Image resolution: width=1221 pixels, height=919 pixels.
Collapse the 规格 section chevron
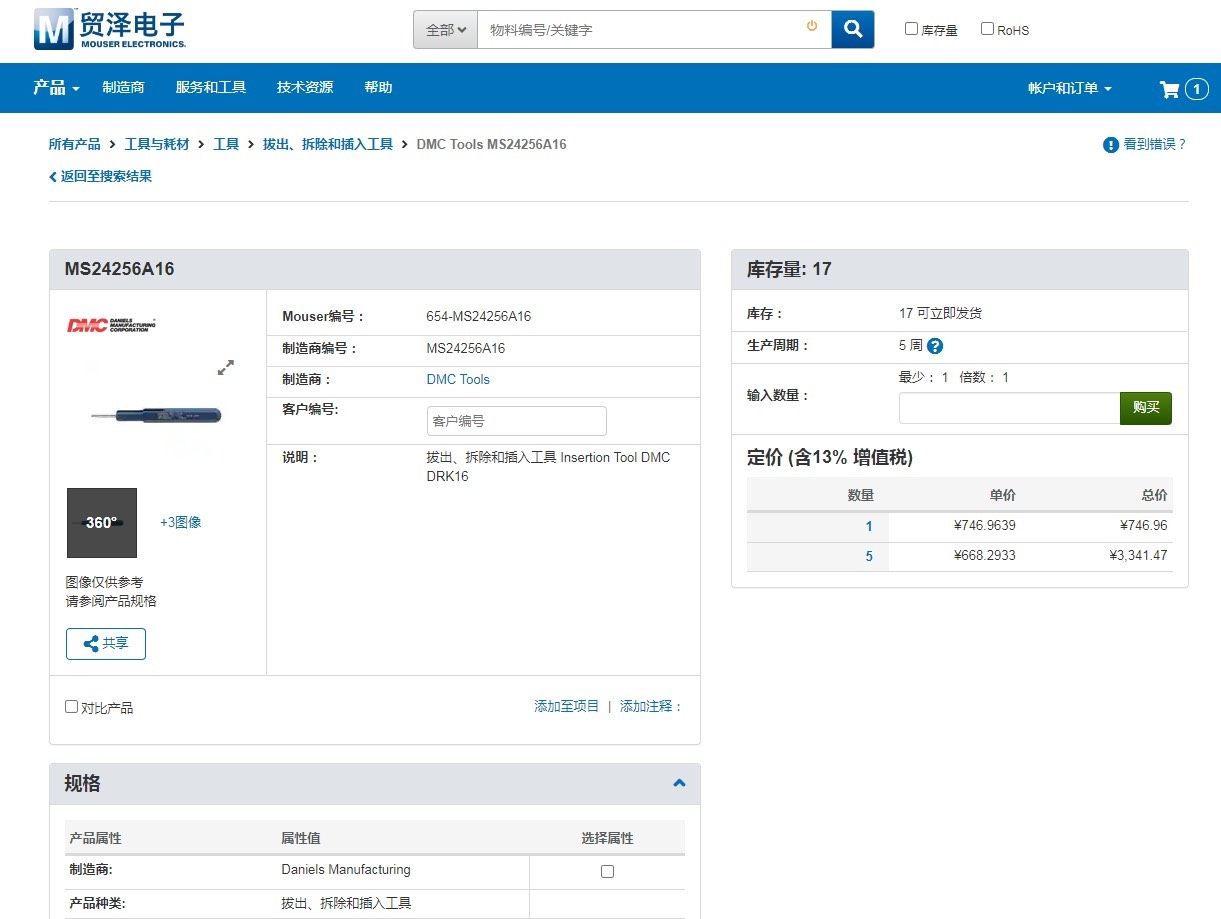679,783
